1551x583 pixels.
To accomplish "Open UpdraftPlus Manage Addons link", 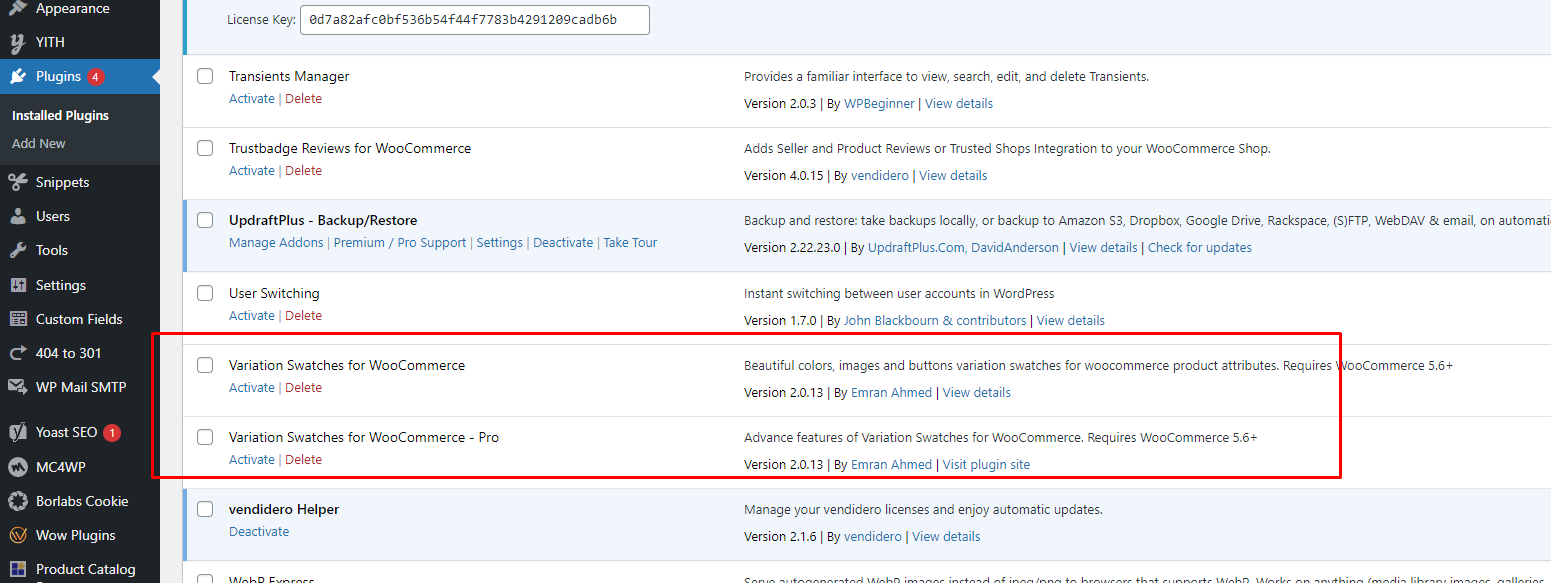I will (x=276, y=242).
